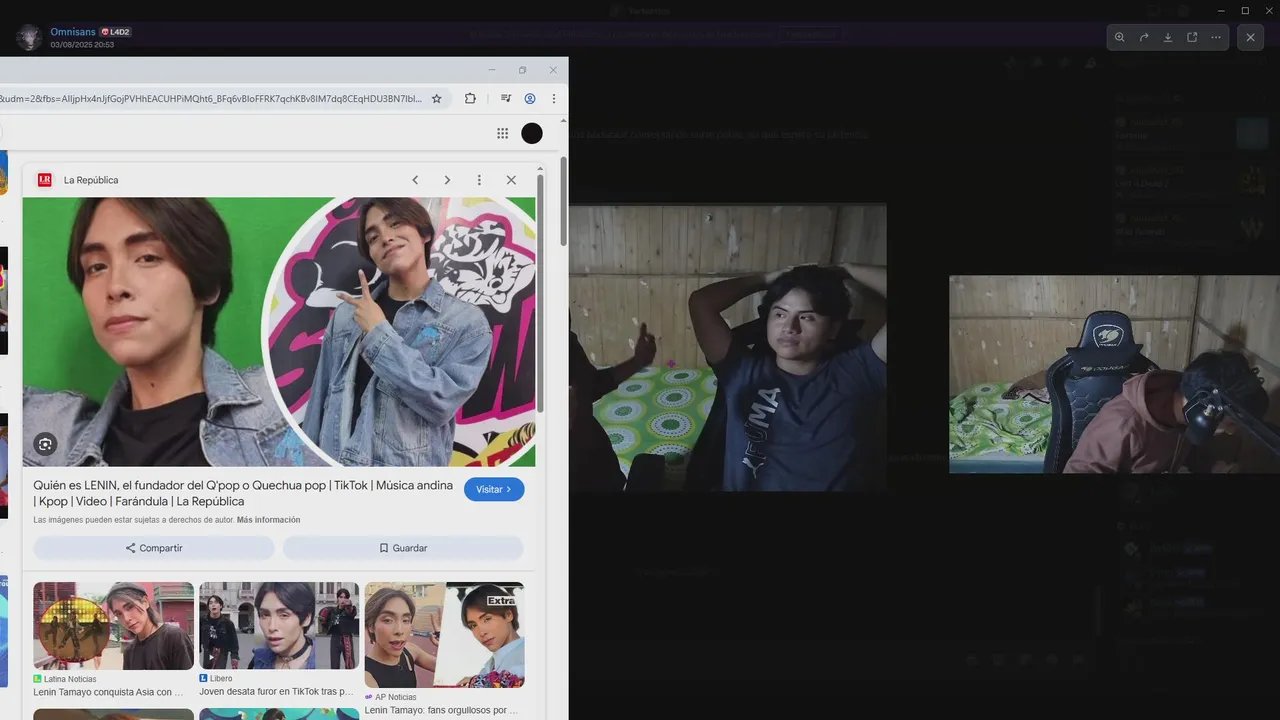Zoom into the image with the magnifier icon
Viewport: 1280px width, 720px height.
[1119, 37]
